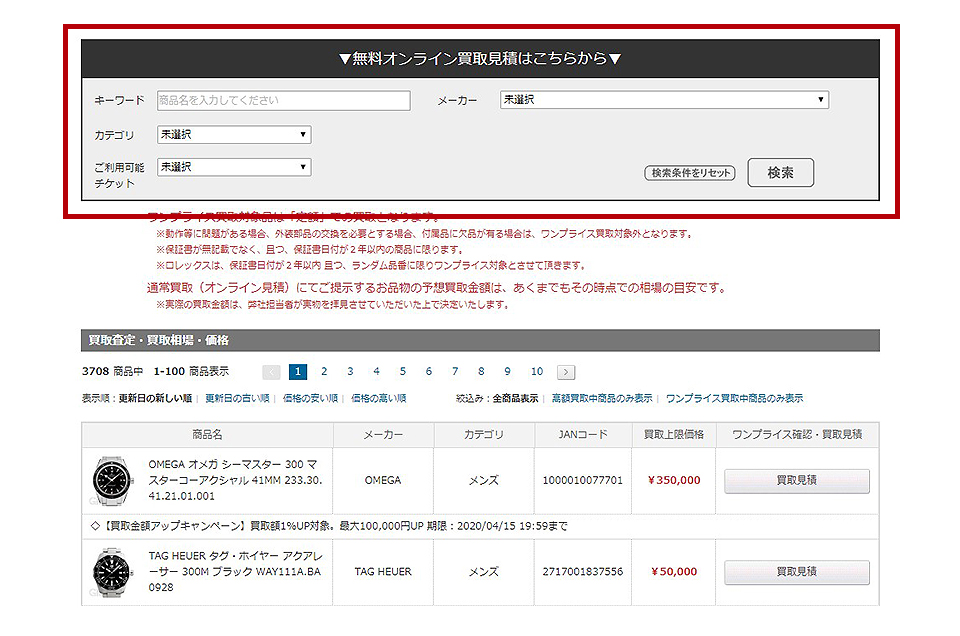Open the メーカー dropdown
960x636 pixels.
coord(664,100)
